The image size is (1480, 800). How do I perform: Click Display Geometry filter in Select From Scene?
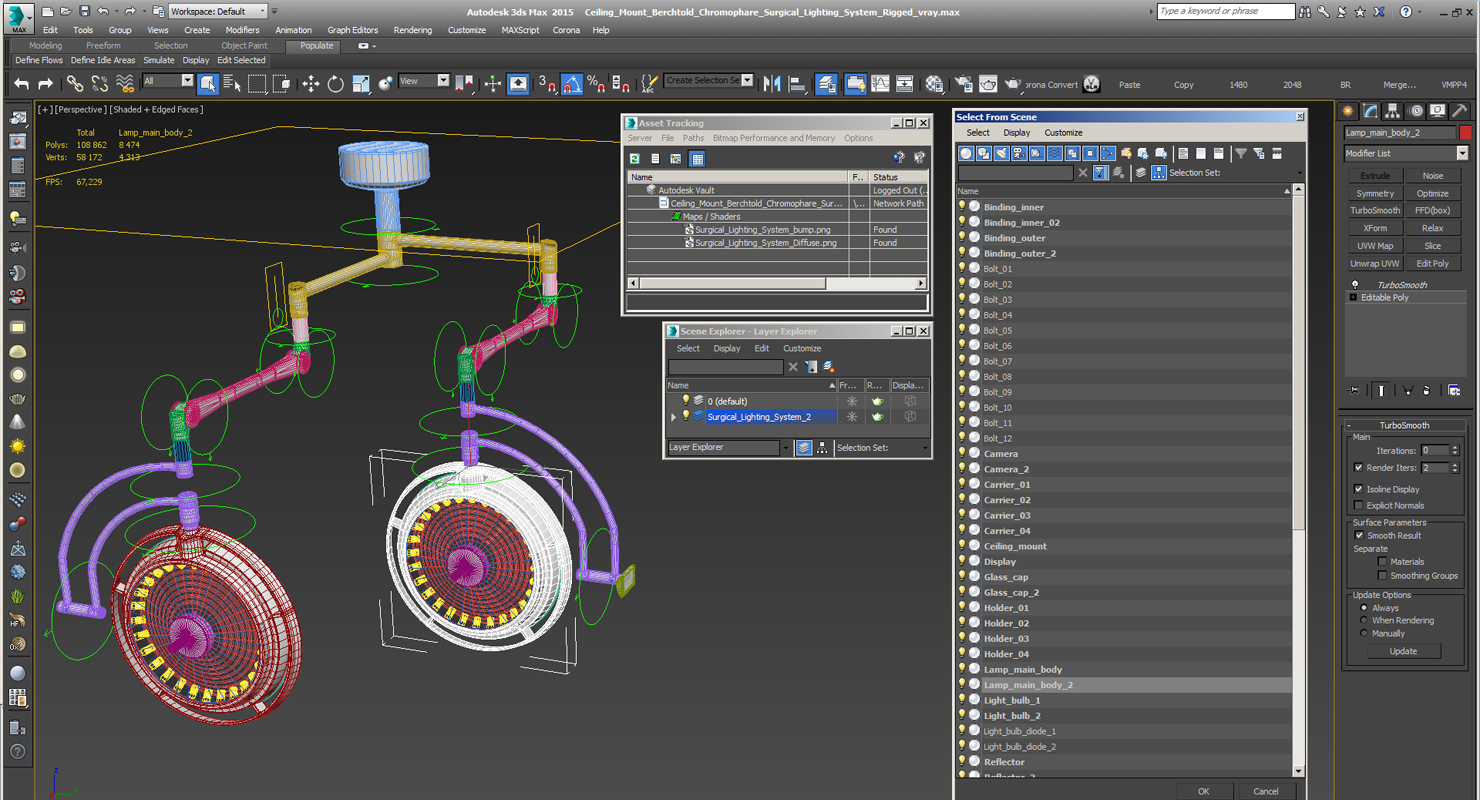966,153
